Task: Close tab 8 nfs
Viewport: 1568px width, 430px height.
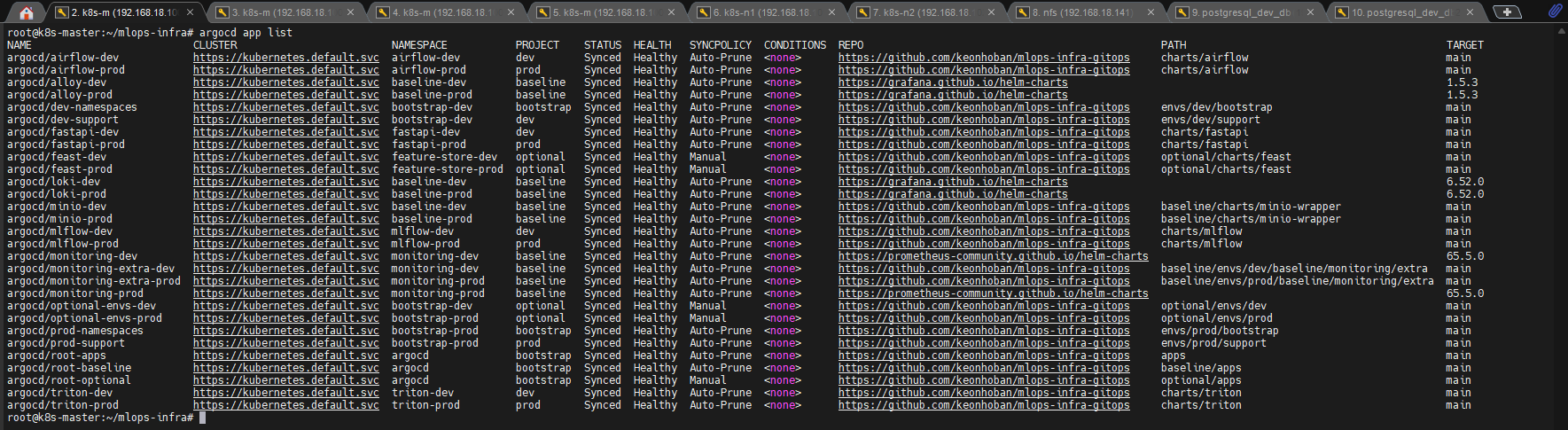Action: (1151, 12)
